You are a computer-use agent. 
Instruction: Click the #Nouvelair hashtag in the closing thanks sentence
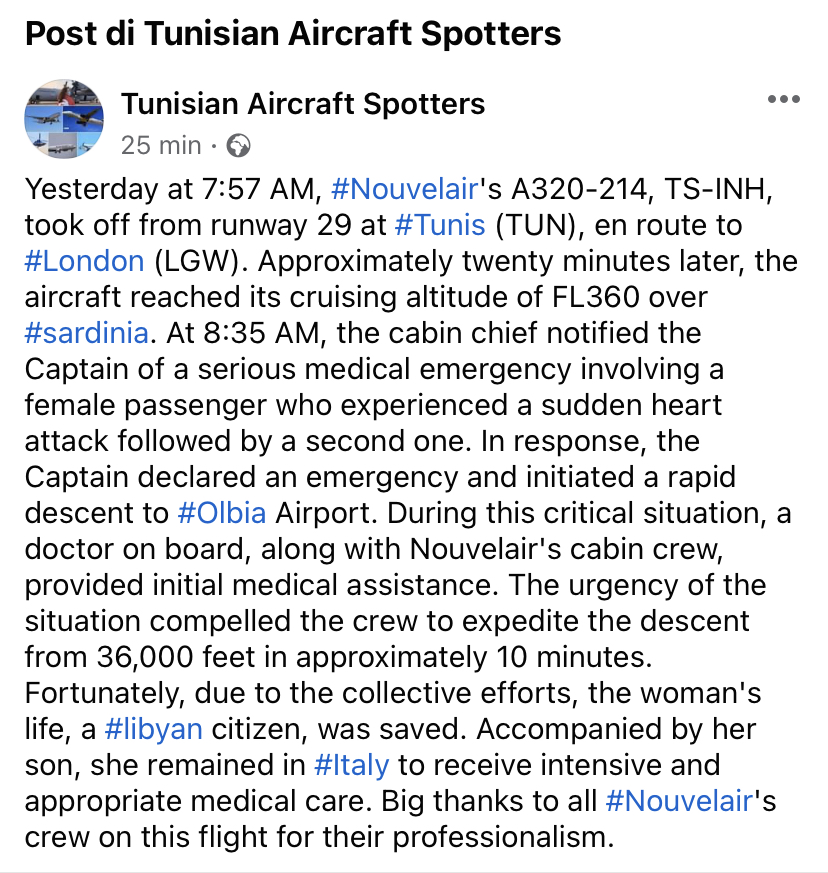[678, 802]
